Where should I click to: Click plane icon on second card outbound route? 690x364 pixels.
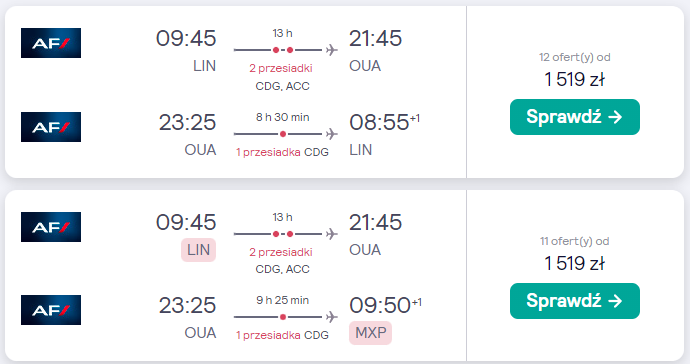[x=332, y=234]
